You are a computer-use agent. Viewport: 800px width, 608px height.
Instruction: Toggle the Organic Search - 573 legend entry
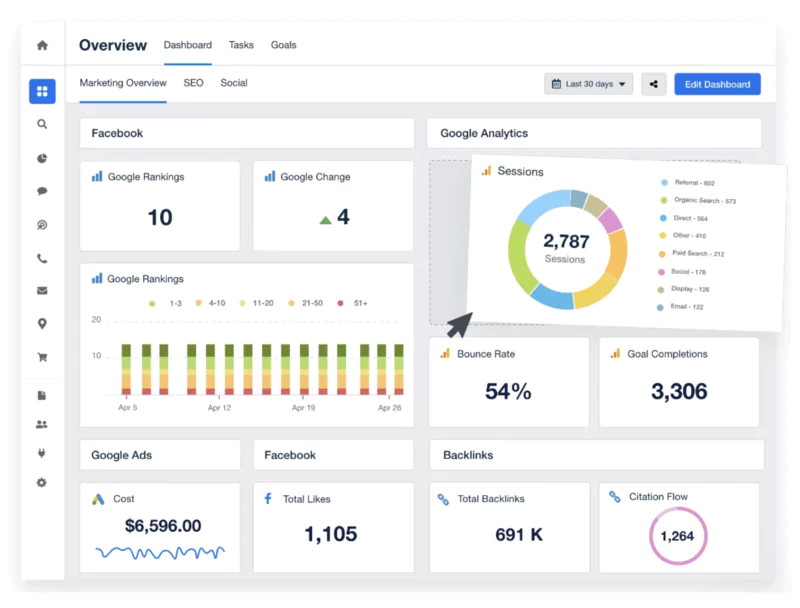click(698, 200)
